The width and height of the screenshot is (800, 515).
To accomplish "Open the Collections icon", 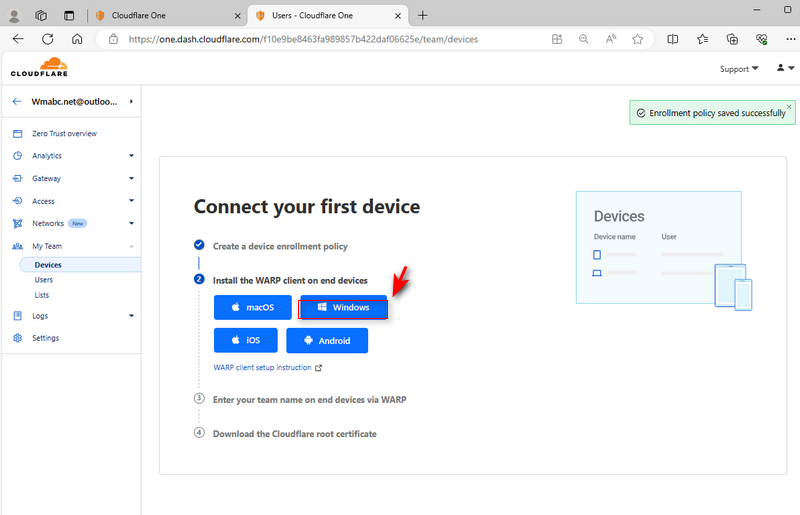I will (x=732, y=39).
